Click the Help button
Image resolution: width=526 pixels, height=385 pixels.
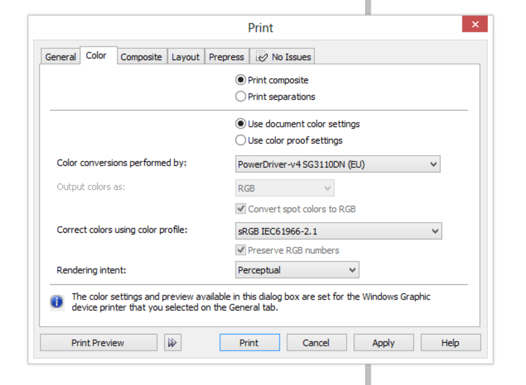pos(451,342)
